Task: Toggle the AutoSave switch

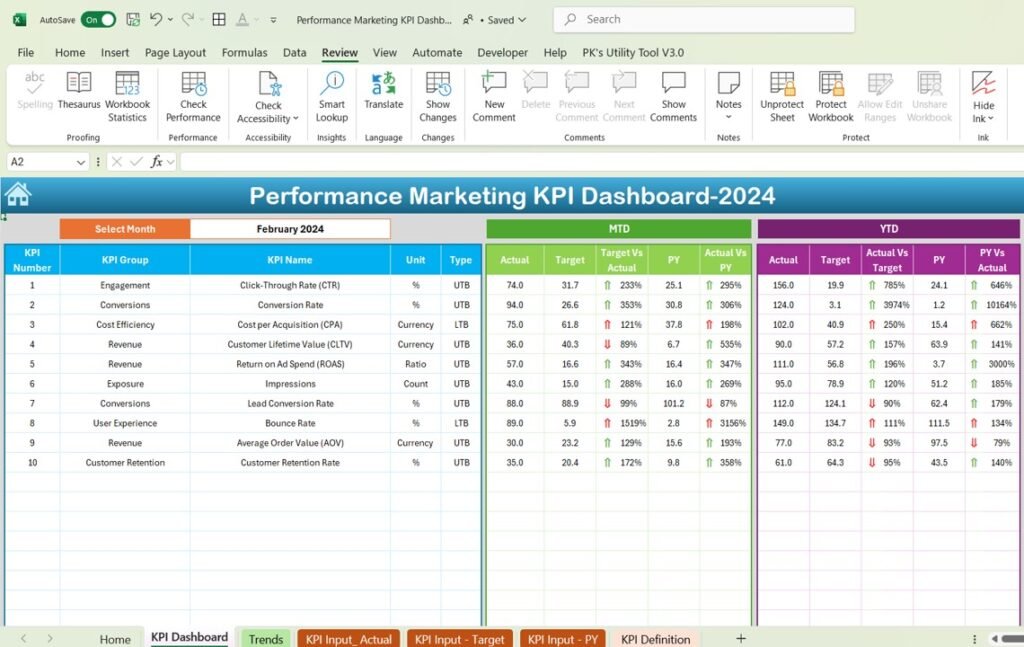Action: point(98,20)
